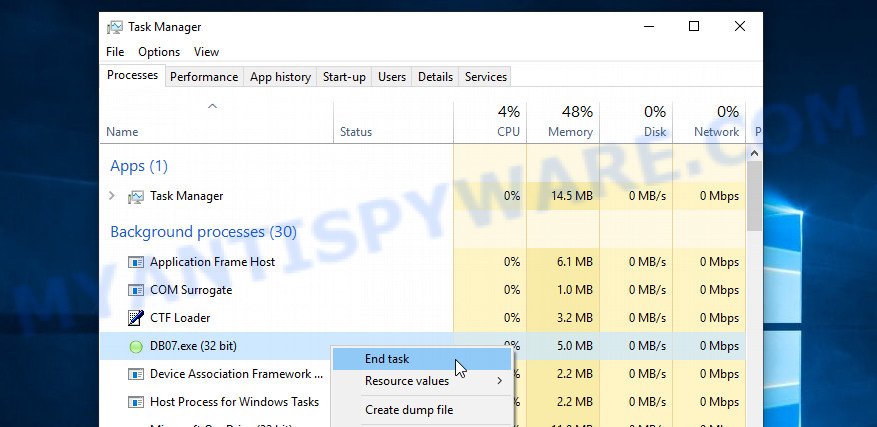The image size is (877, 427).
Task: Select Host Process for Windows Tasks name
Action: click(x=234, y=402)
